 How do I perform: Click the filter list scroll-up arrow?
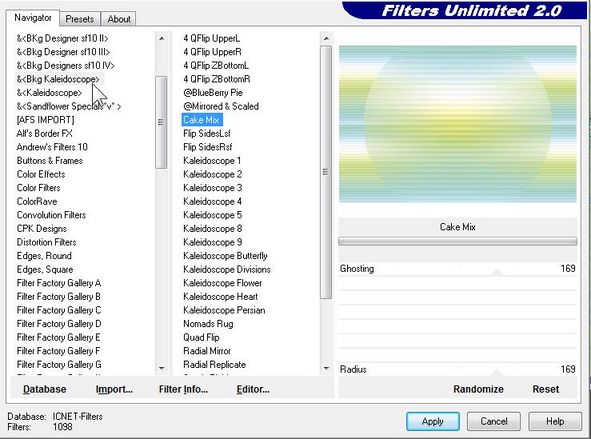[326, 38]
